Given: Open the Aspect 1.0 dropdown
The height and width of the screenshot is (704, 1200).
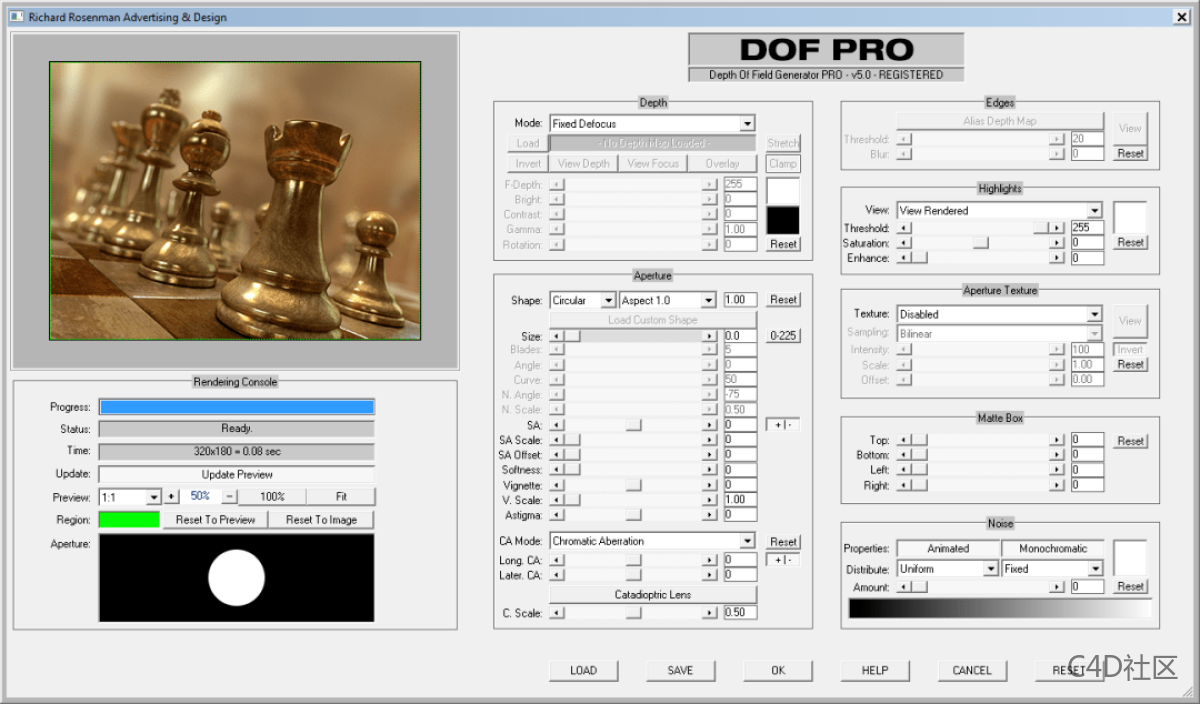Looking at the screenshot, I should [x=667, y=299].
